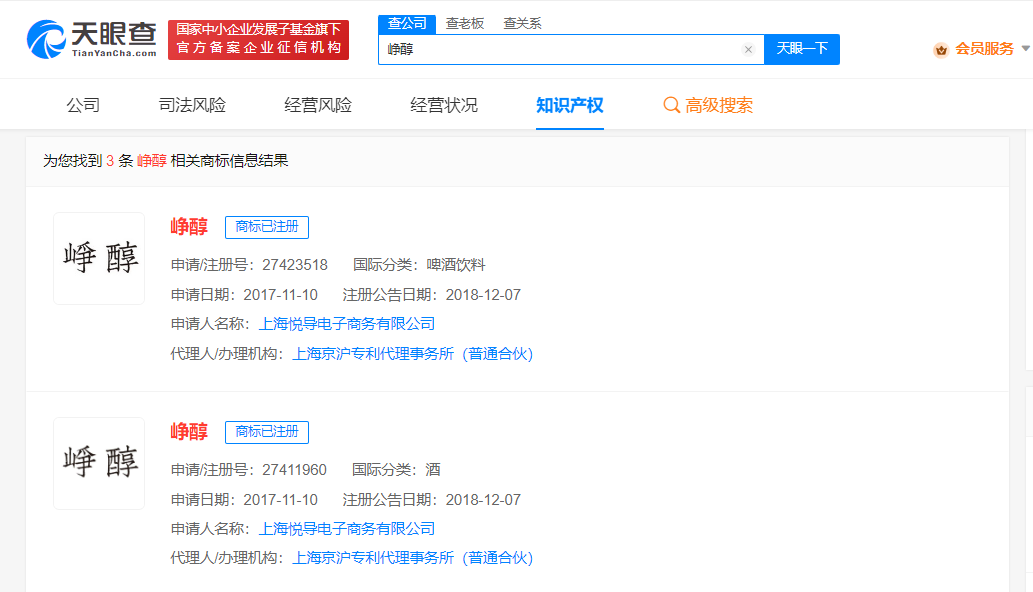The width and height of the screenshot is (1033, 592).
Task: Open 峥醇 title of the 啤酒饮料 trademark
Action: coord(189,227)
